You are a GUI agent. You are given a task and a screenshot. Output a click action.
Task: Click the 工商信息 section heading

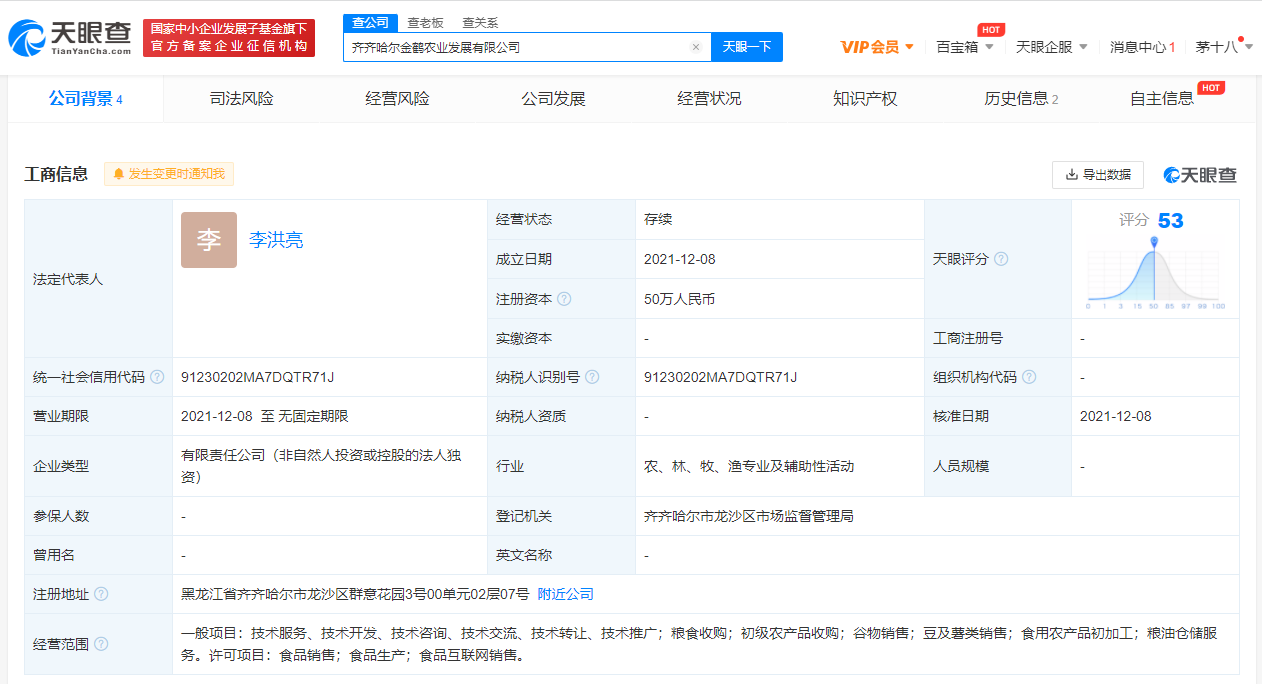tap(56, 174)
